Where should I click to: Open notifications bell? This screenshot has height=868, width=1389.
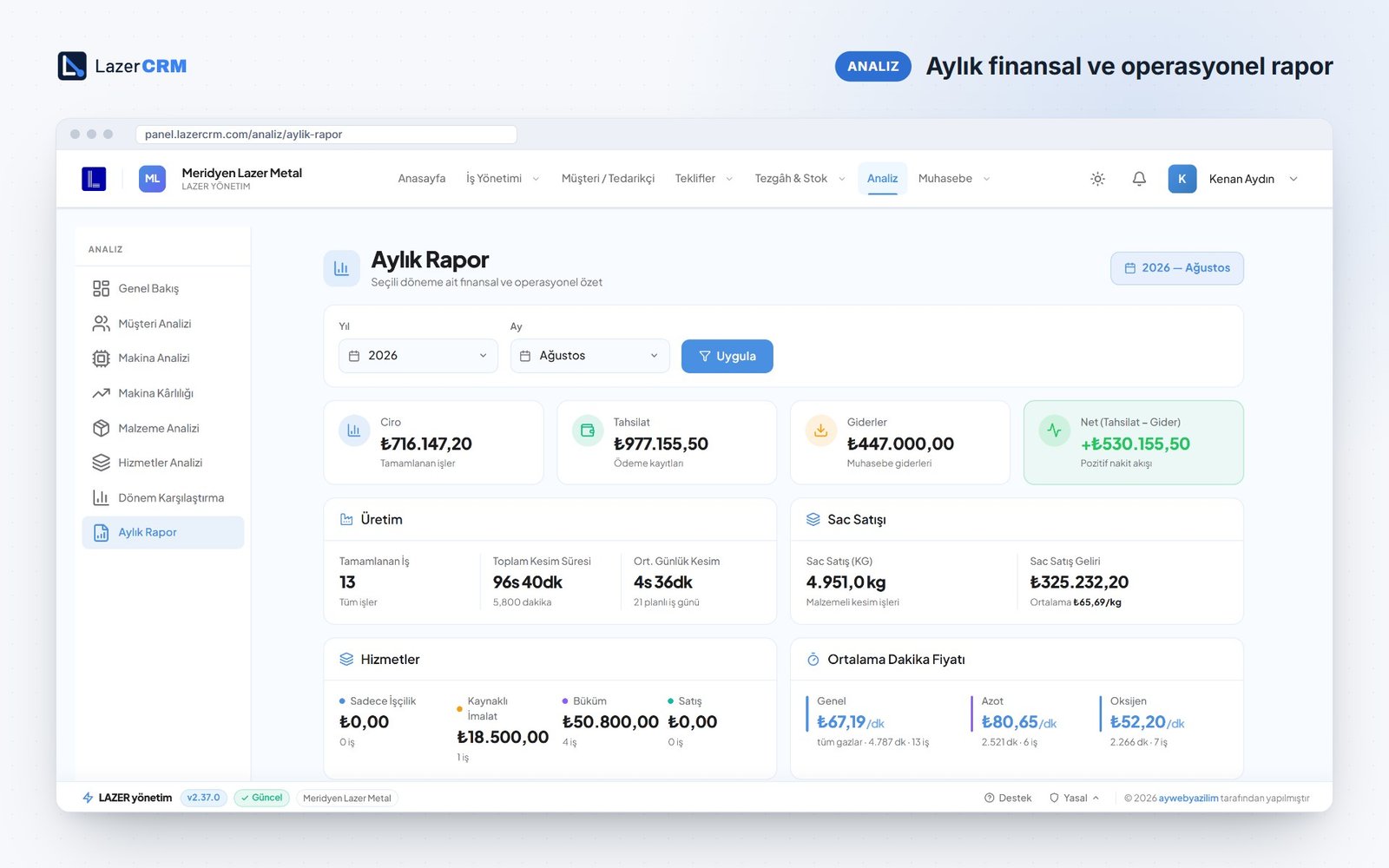tap(1139, 179)
